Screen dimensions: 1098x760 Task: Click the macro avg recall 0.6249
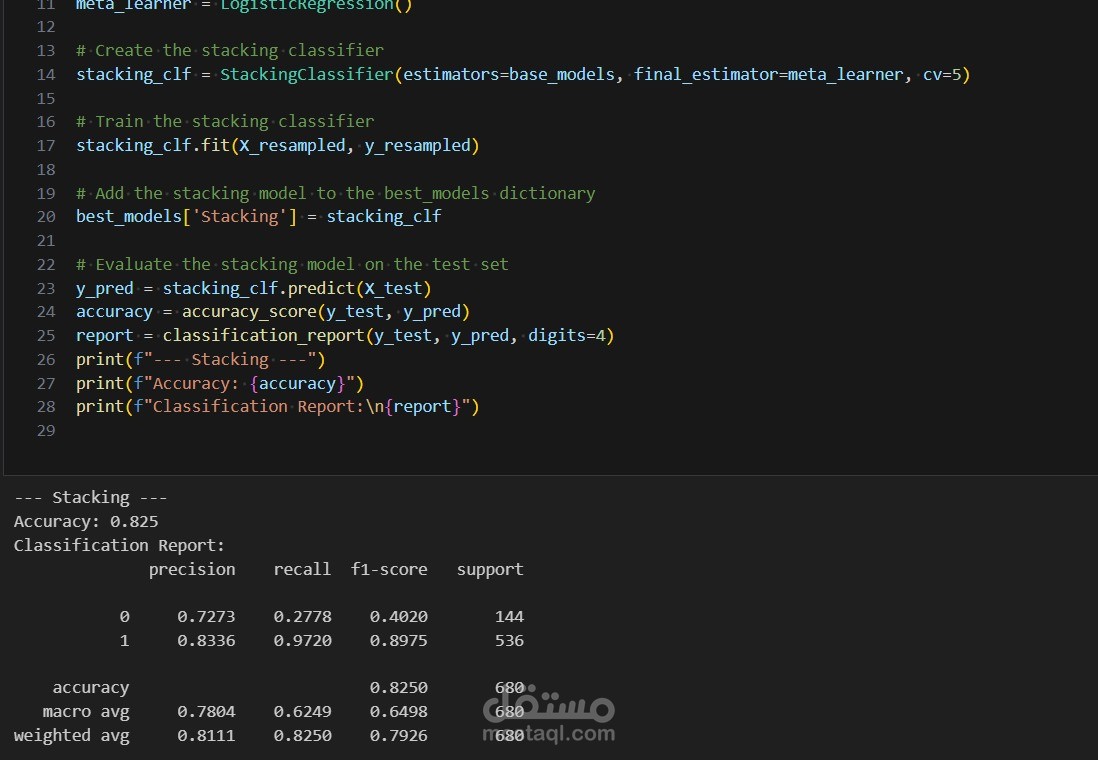[x=303, y=712]
